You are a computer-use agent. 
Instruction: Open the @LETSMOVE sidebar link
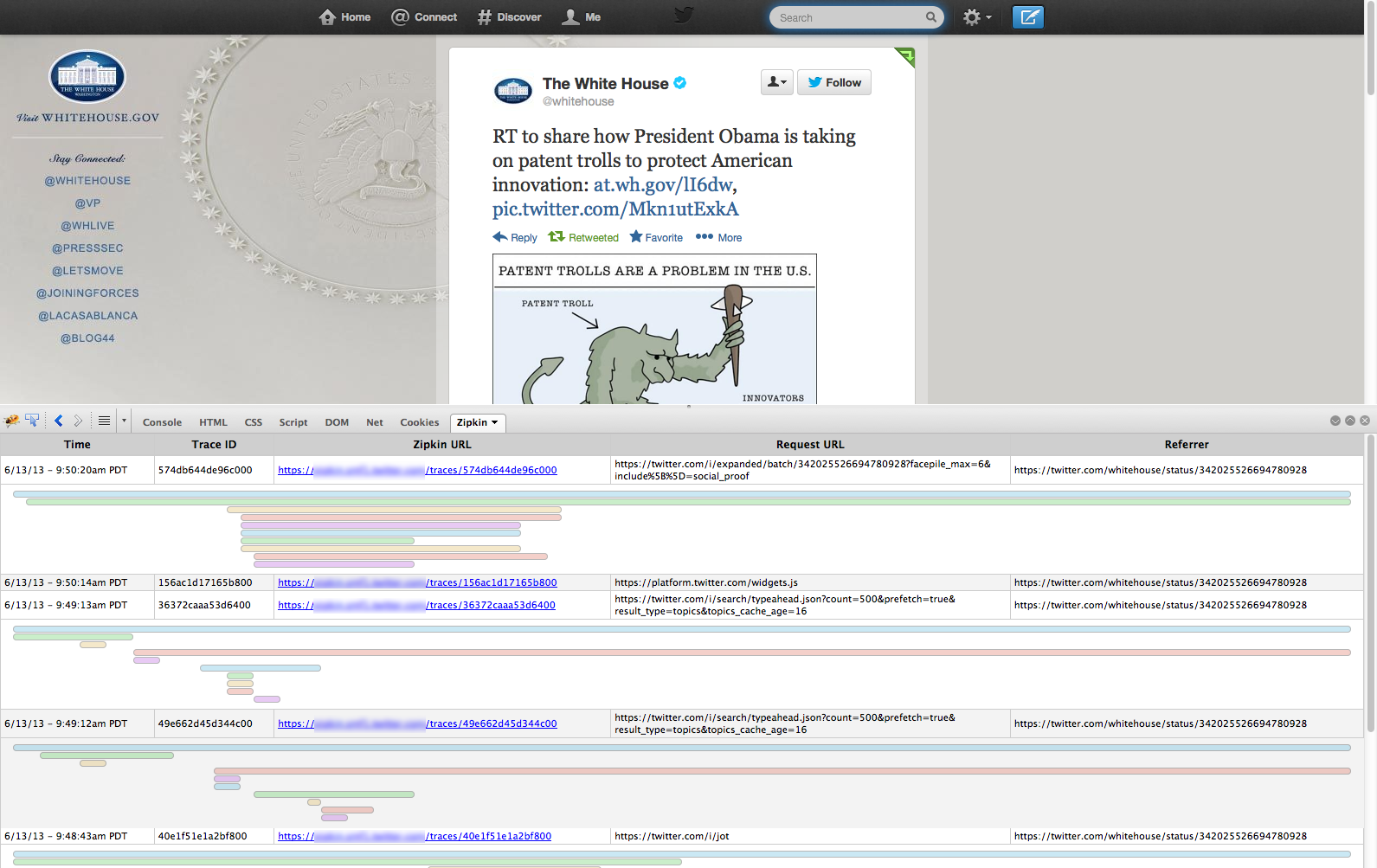coord(87,271)
